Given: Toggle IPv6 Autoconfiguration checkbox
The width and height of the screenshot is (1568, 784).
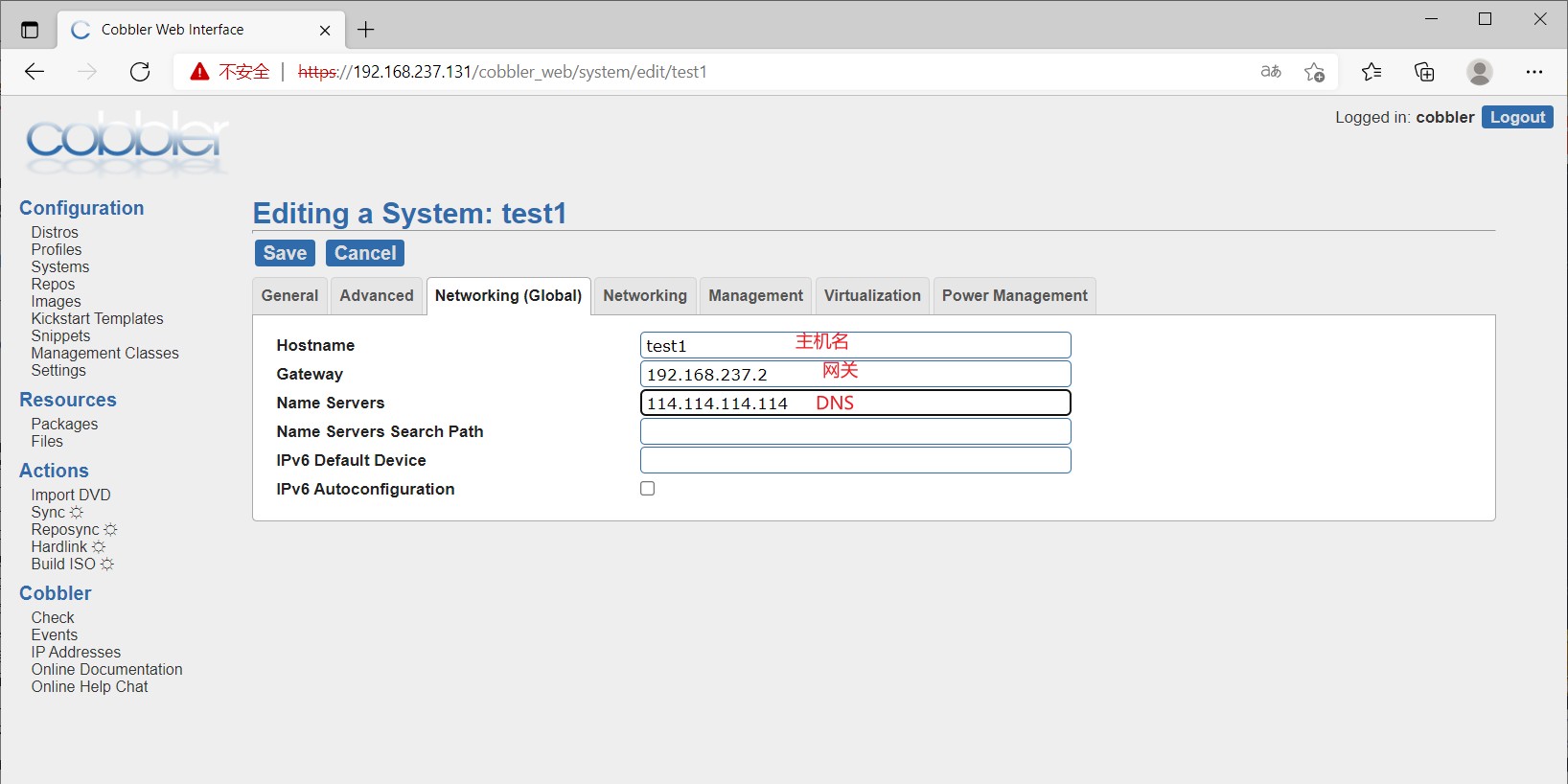Looking at the screenshot, I should point(648,489).
